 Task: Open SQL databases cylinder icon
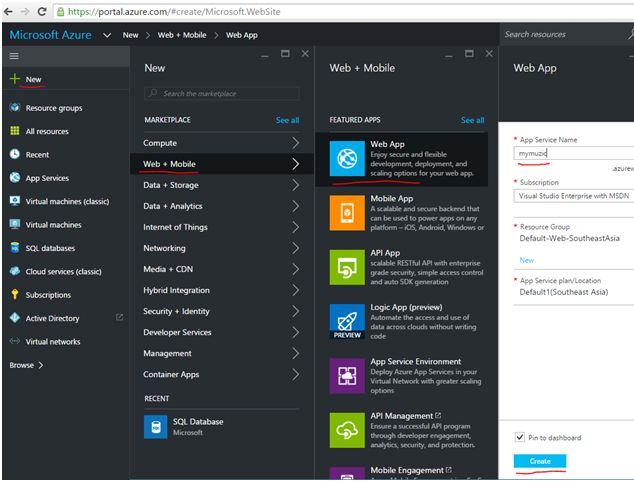[x=15, y=247]
